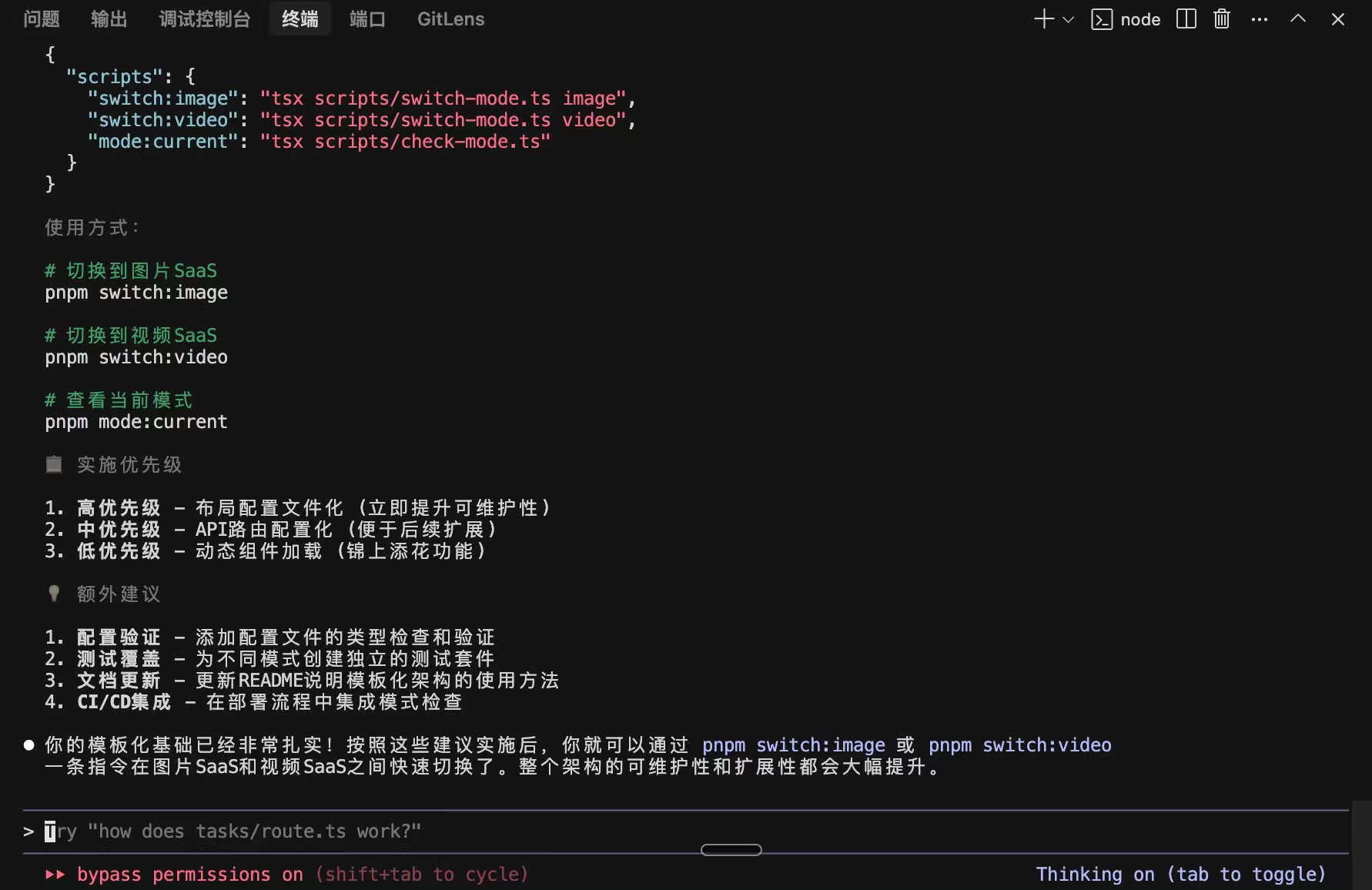
Task: Maximize the panel with the up chevron
Action: 1298,19
